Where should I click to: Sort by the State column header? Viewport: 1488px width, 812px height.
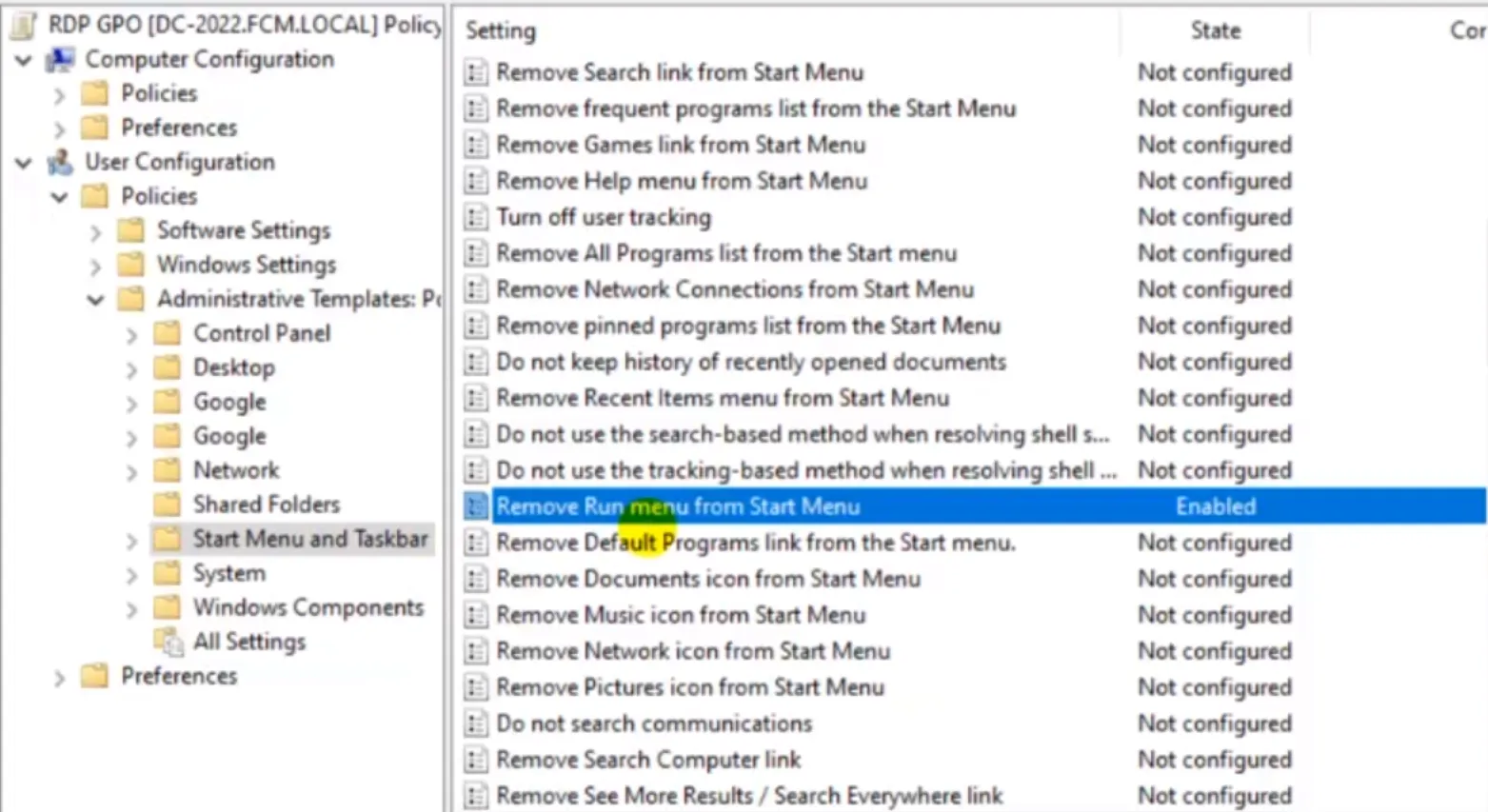pyautogui.click(x=1215, y=30)
